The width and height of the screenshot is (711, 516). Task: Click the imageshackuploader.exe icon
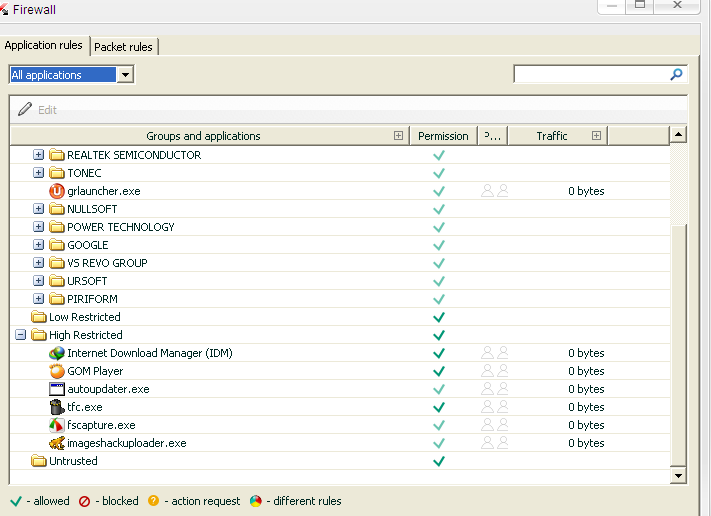tap(57, 443)
